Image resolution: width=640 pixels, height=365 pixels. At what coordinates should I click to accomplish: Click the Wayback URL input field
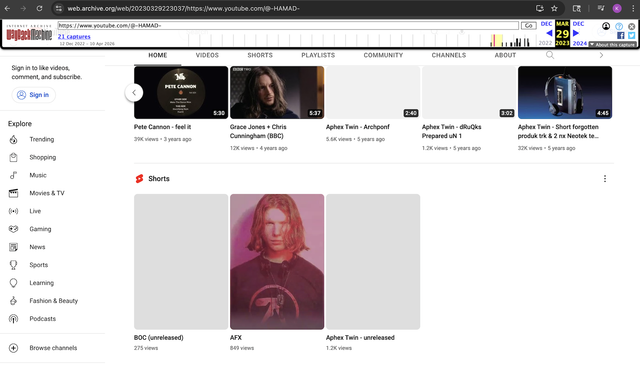288,25
